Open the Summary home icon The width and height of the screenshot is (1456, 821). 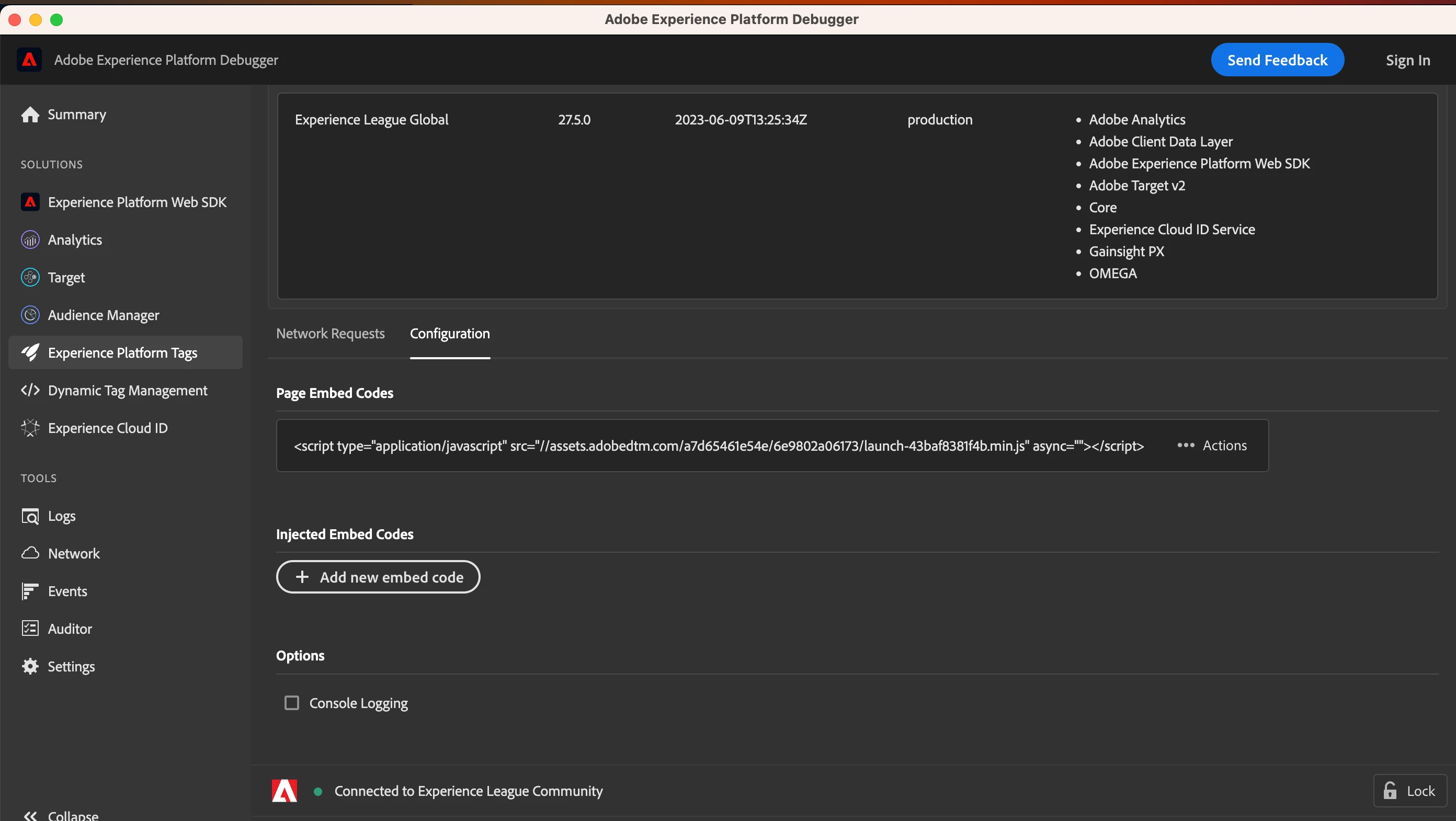(30, 115)
